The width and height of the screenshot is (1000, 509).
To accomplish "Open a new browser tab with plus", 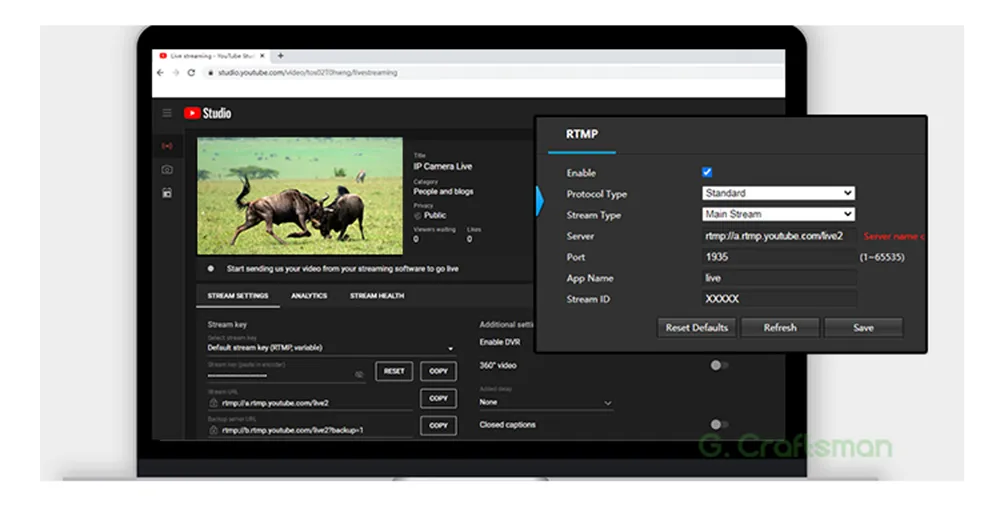I will pyautogui.click(x=281, y=56).
